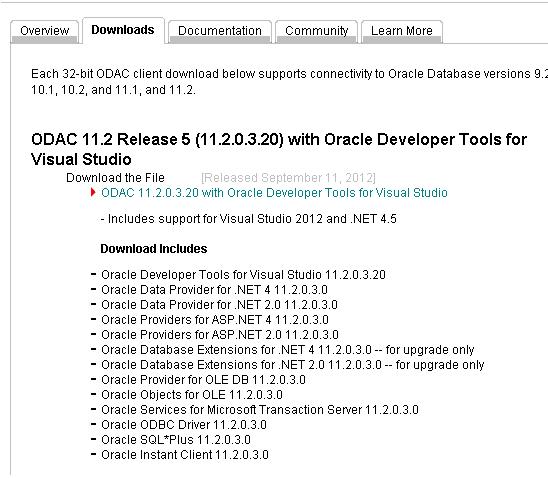Click the ODAC 11.2.0.3.20 with Oracle Developer Tools link
Image resolution: width=548 pixels, height=478 pixels.
(x=274, y=193)
